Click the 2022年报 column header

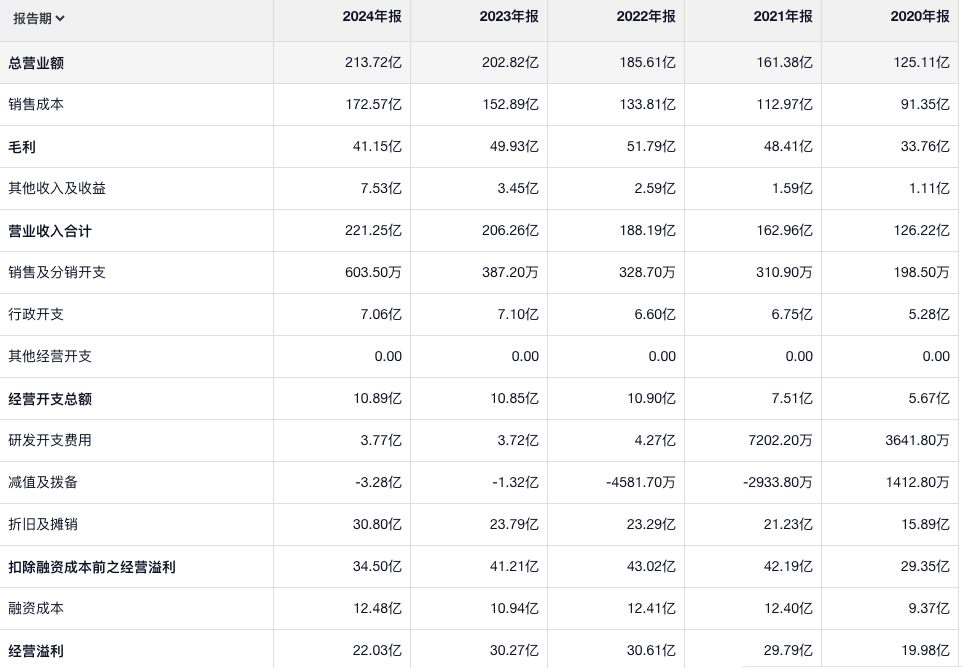point(646,17)
